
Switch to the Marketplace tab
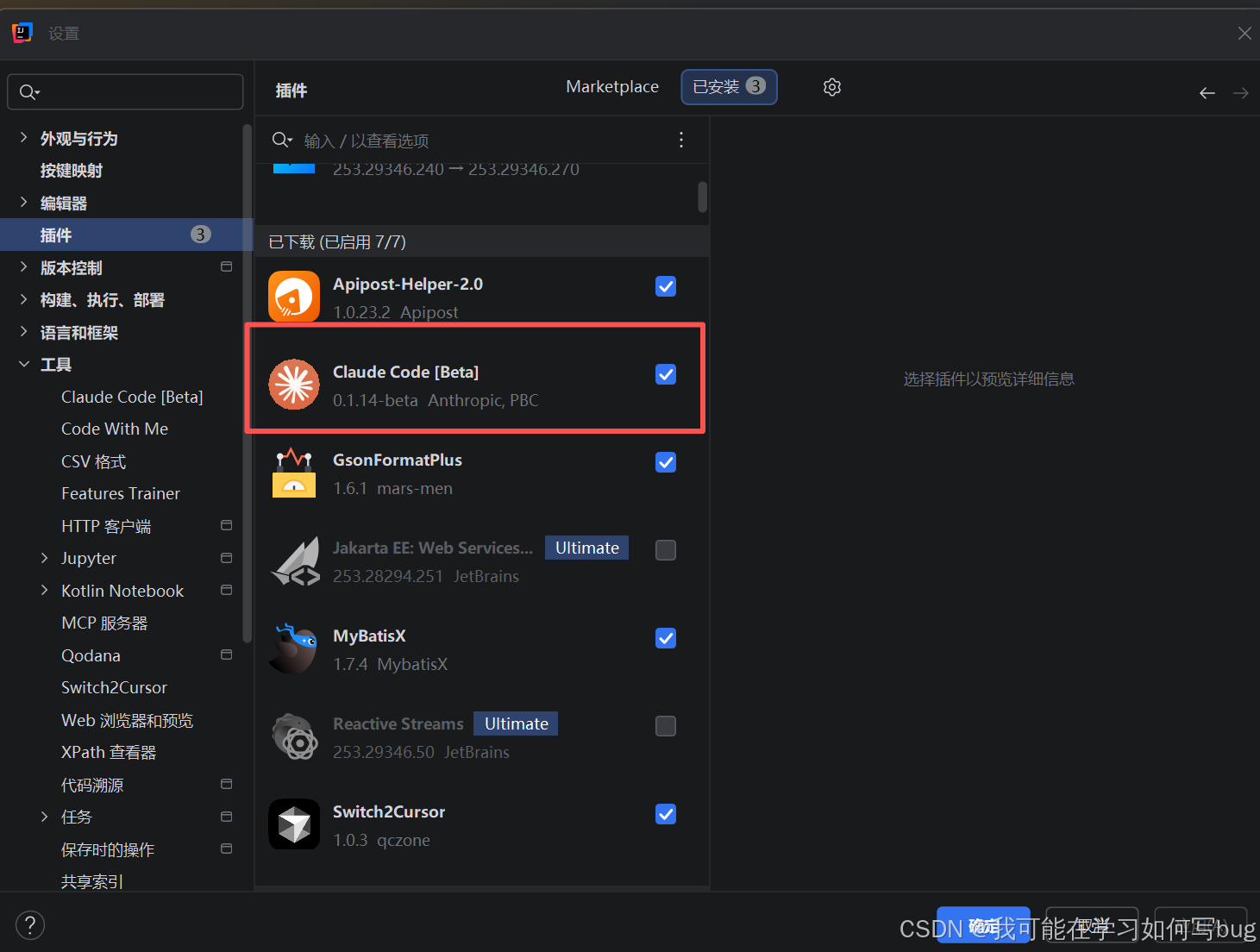pyautogui.click(x=612, y=87)
